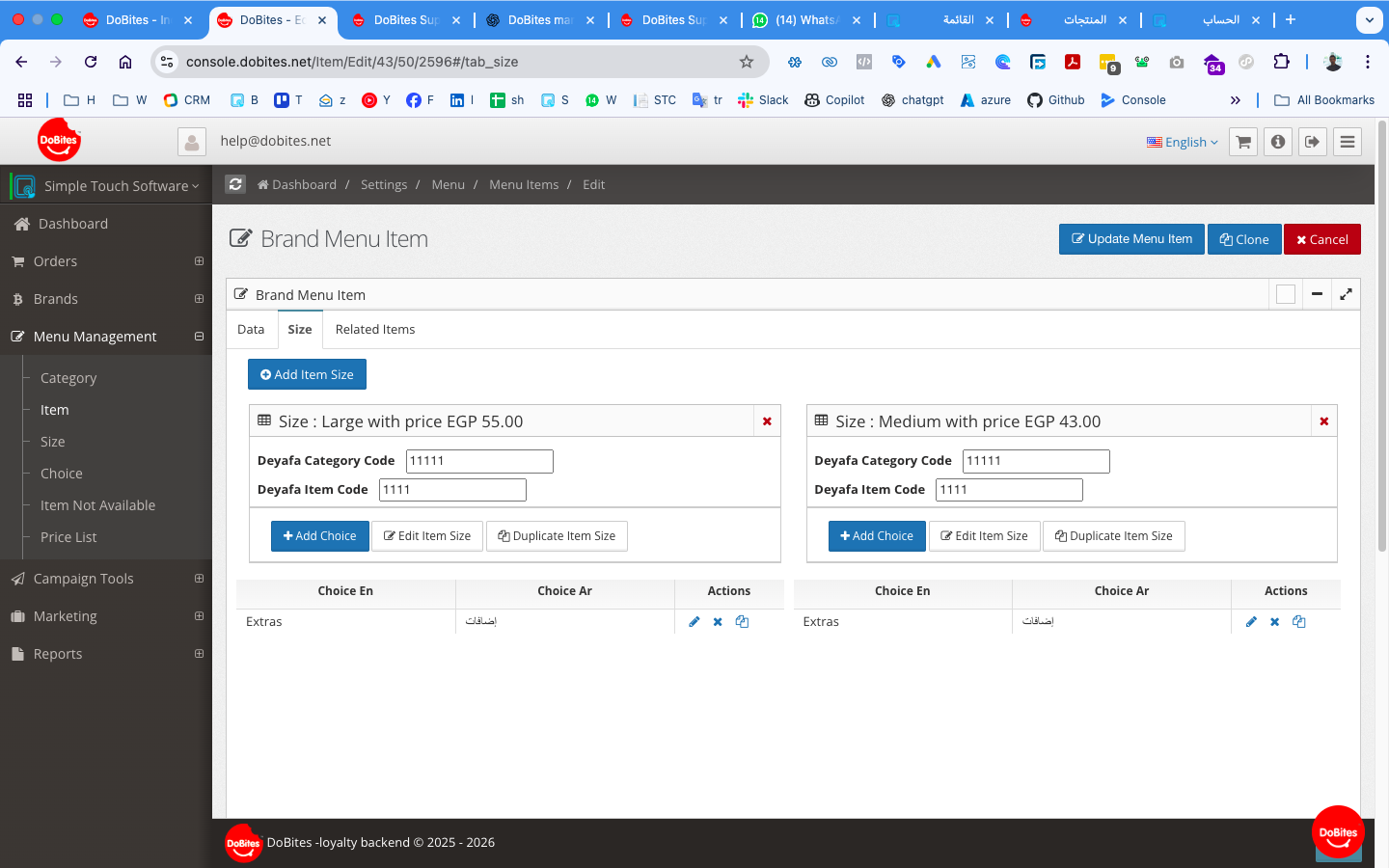Switch to the Data tab

click(x=251, y=330)
